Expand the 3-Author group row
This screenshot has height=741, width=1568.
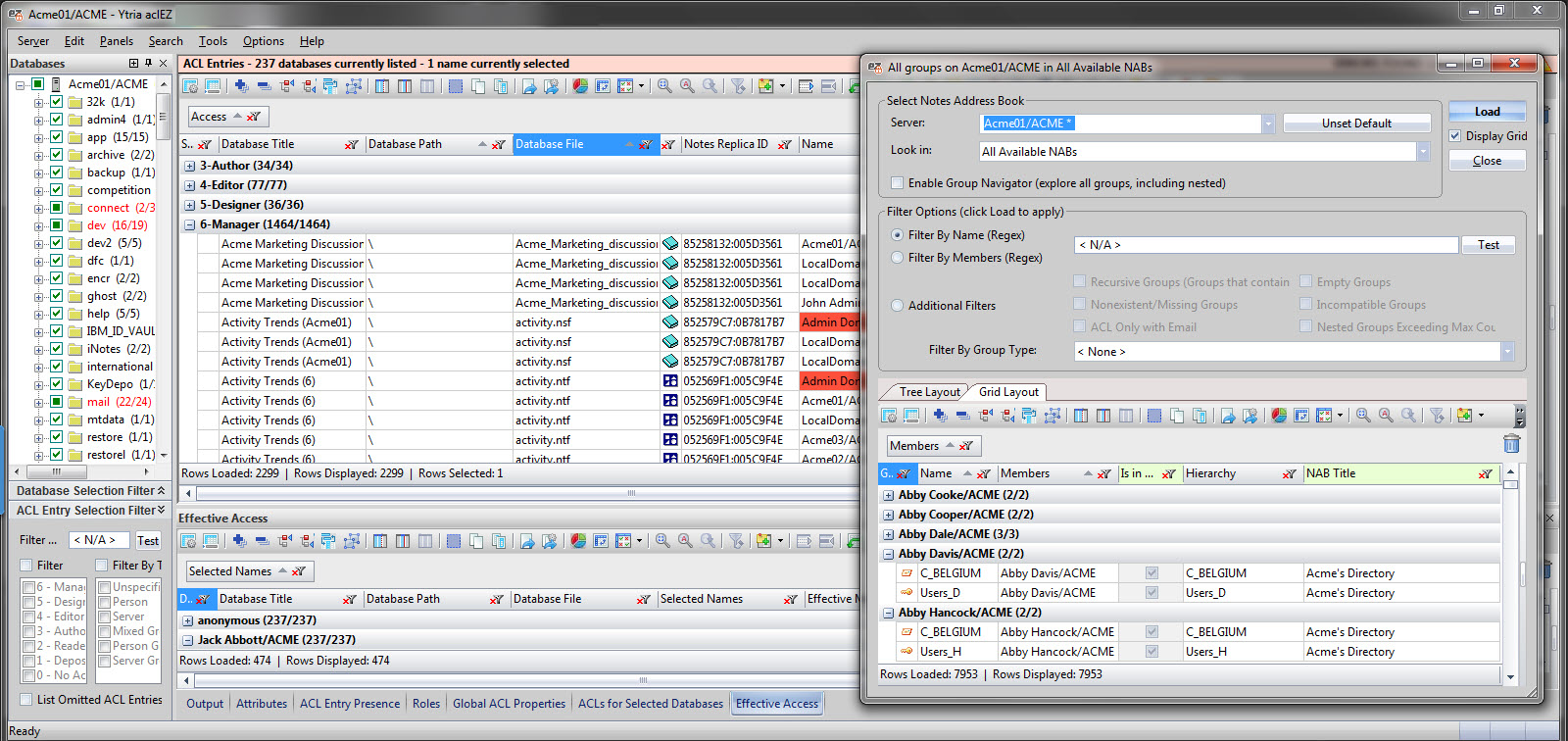point(190,166)
